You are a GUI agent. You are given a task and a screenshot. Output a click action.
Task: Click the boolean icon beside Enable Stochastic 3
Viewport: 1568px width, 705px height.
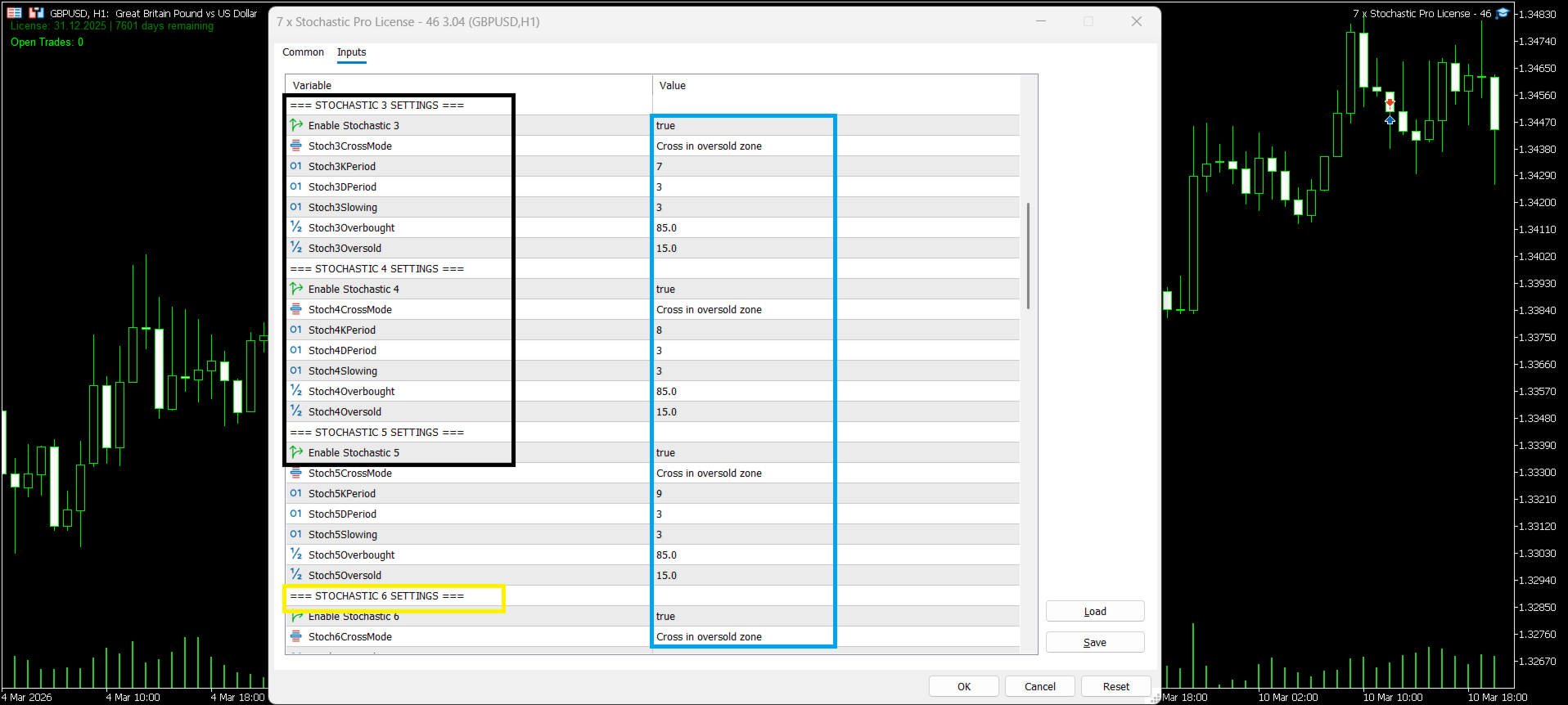[x=296, y=125]
